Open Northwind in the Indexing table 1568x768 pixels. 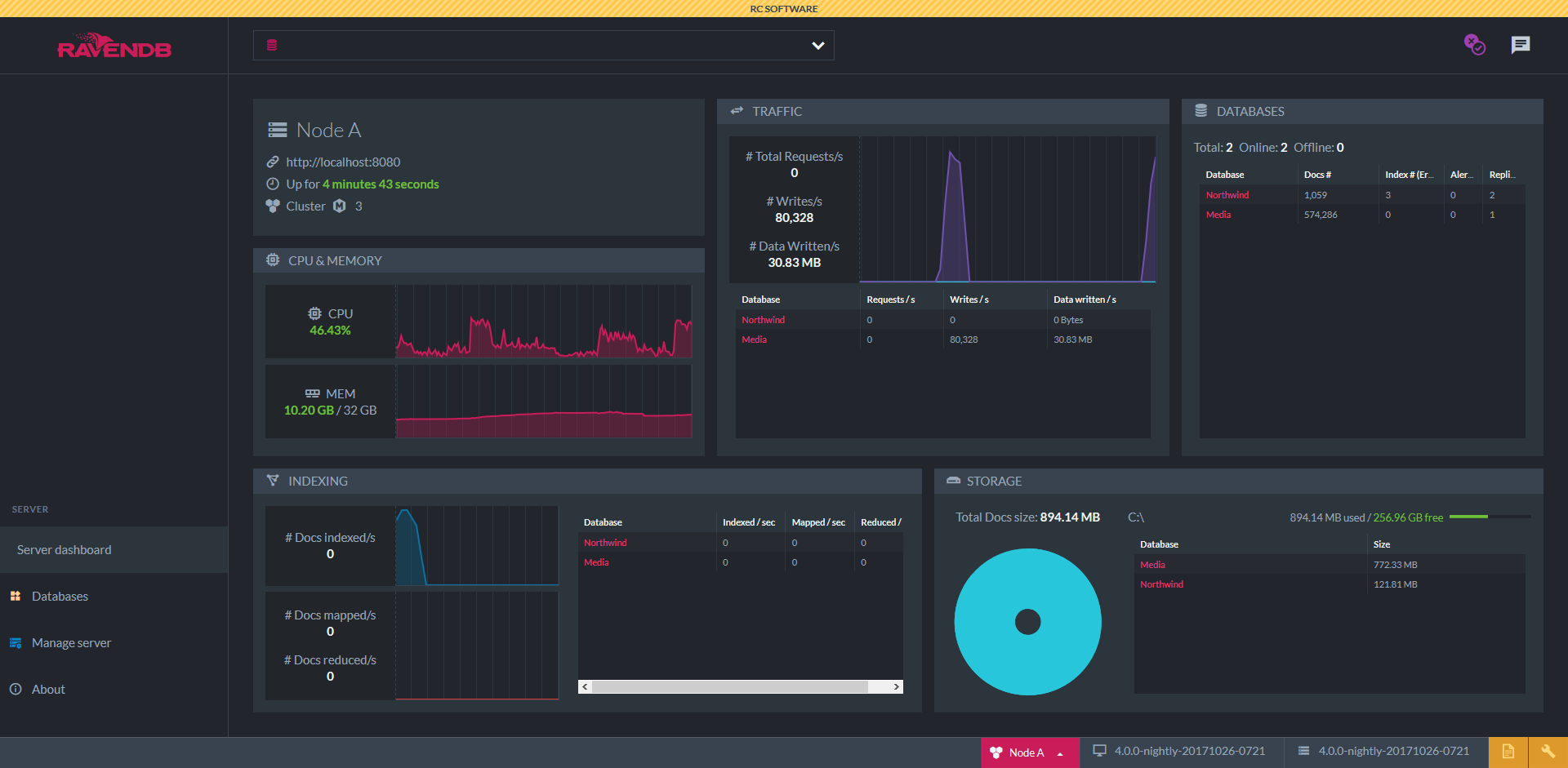(605, 543)
